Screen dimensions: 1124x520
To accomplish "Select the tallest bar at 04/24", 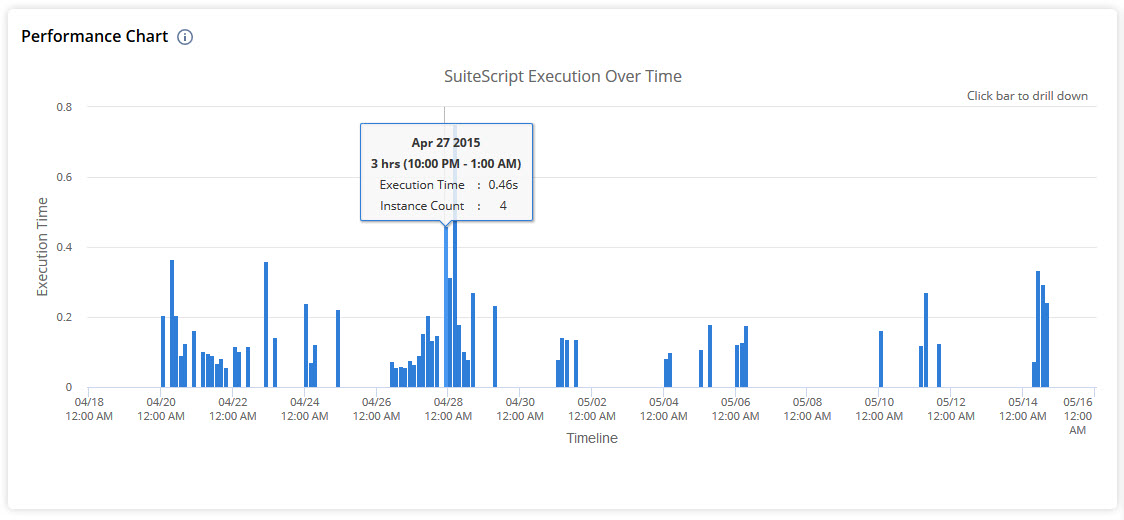I will (306, 346).
